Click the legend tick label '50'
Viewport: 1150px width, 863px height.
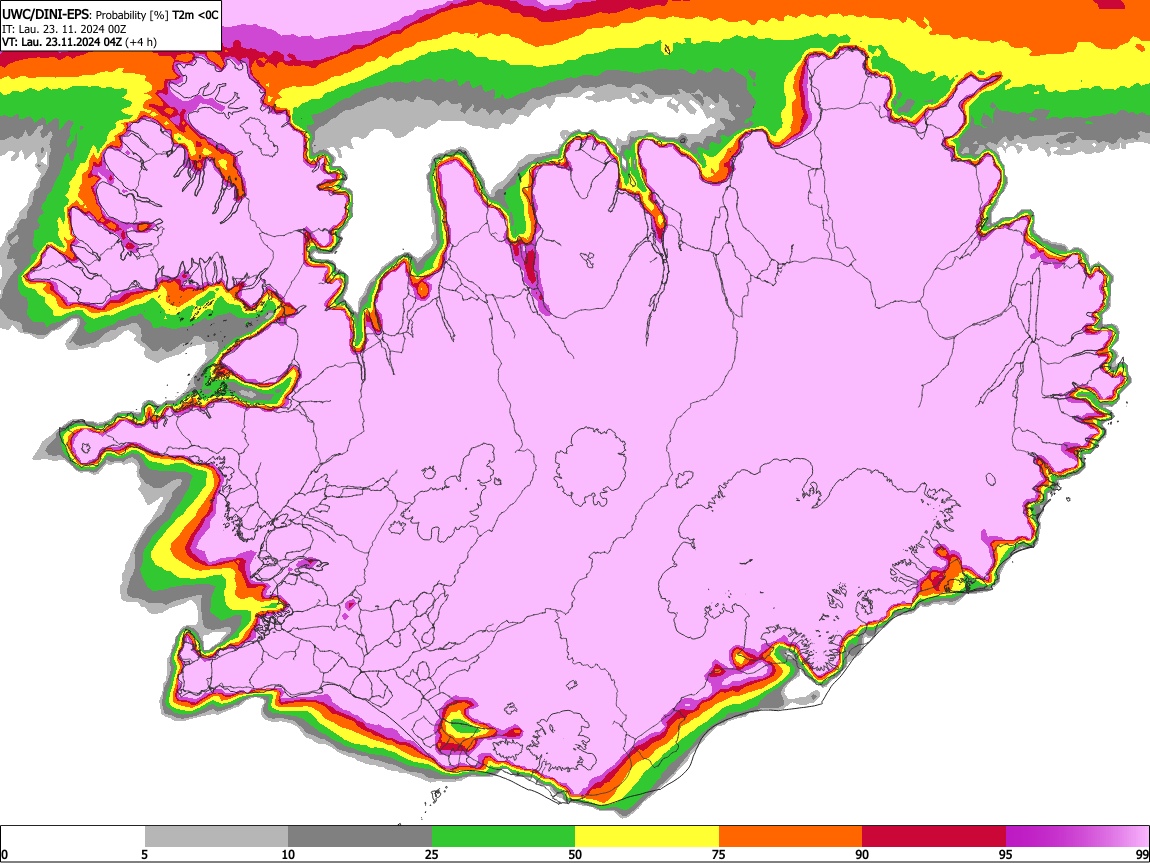[x=575, y=854]
